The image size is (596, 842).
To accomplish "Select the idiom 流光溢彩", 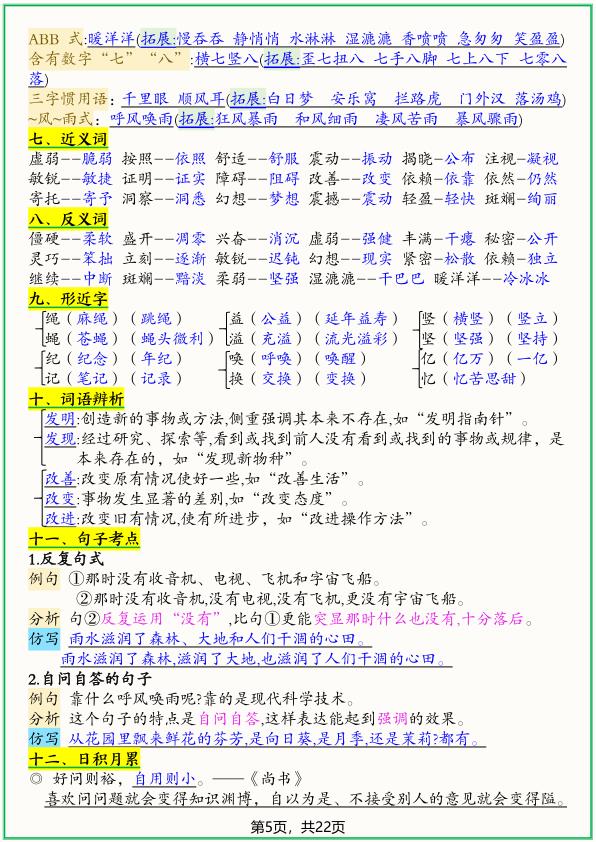I will pos(357,339).
